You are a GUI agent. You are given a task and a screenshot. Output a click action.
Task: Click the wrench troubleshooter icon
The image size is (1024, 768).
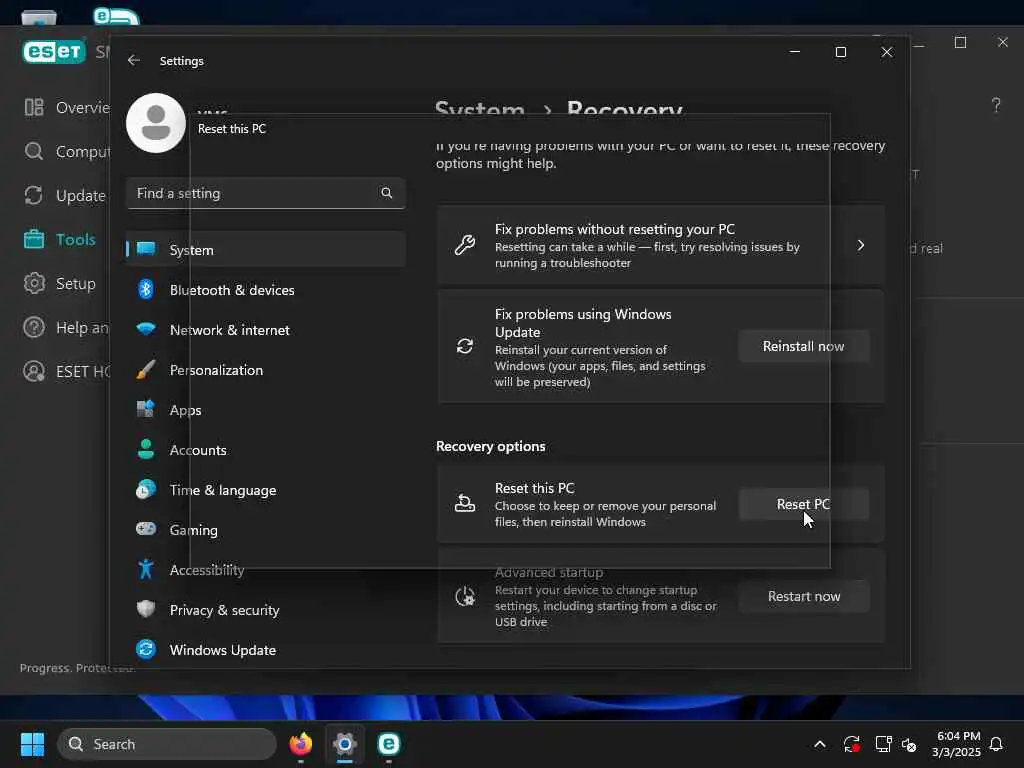pos(465,245)
